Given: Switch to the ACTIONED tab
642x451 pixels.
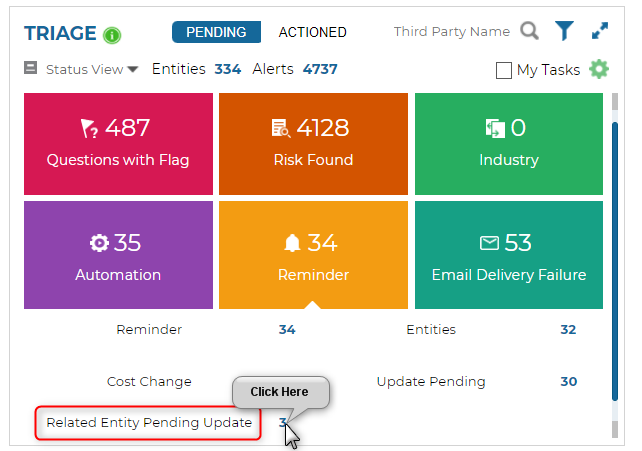Looking at the screenshot, I should [x=312, y=32].
